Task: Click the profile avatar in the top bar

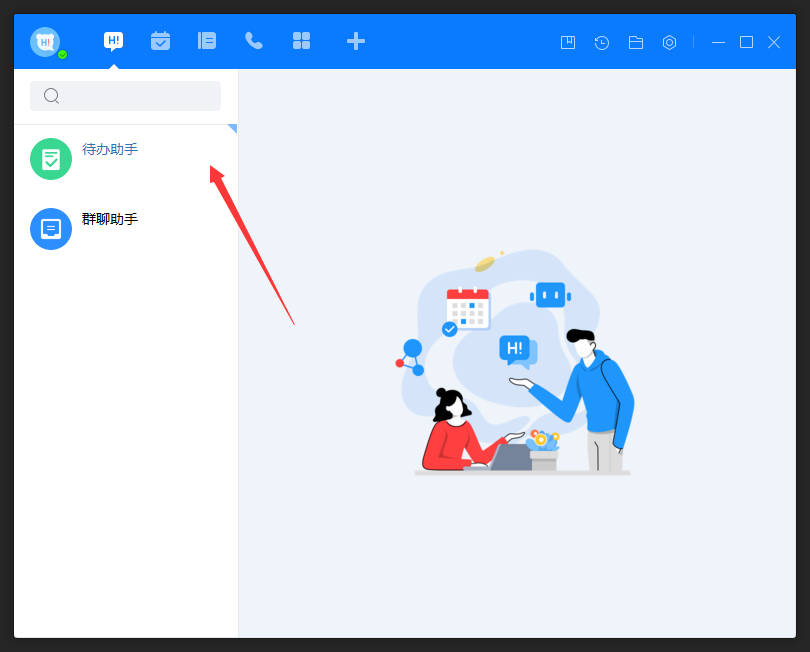Action: [45, 41]
